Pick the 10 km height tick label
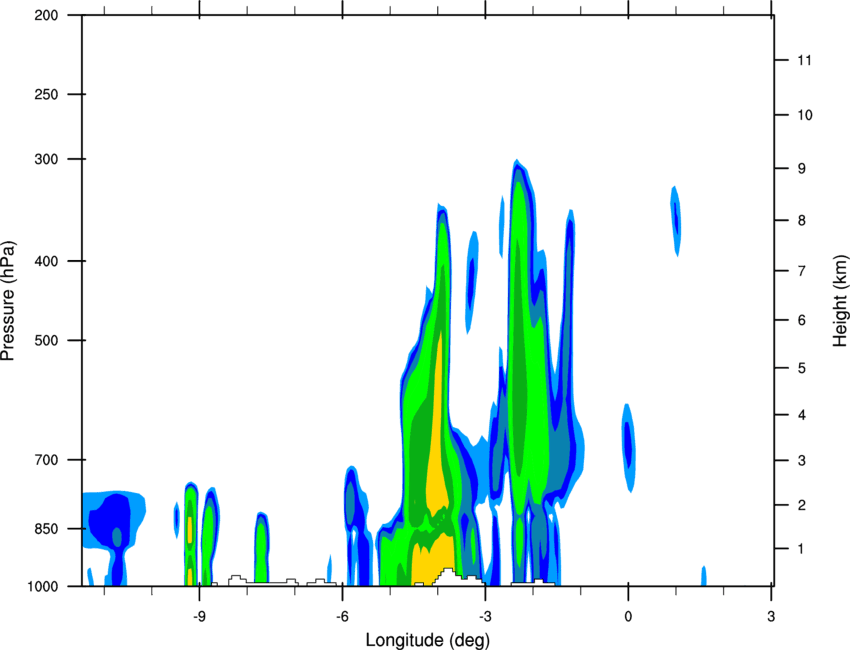 (804, 115)
